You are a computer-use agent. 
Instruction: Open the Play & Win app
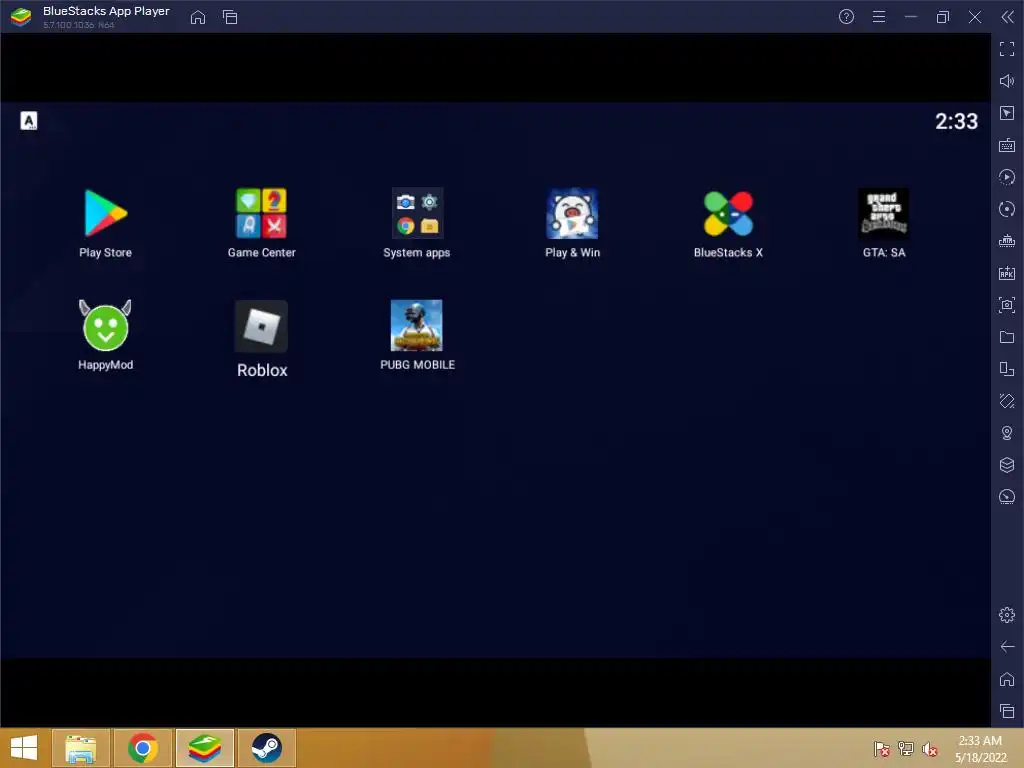pyautogui.click(x=572, y=214)
